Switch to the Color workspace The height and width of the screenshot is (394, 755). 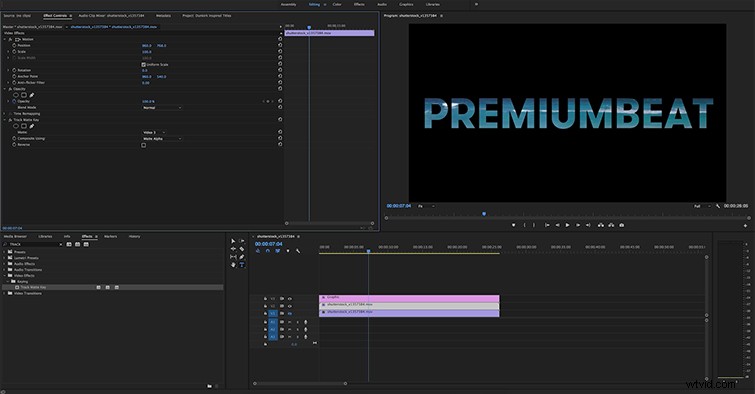pos(337,4)
